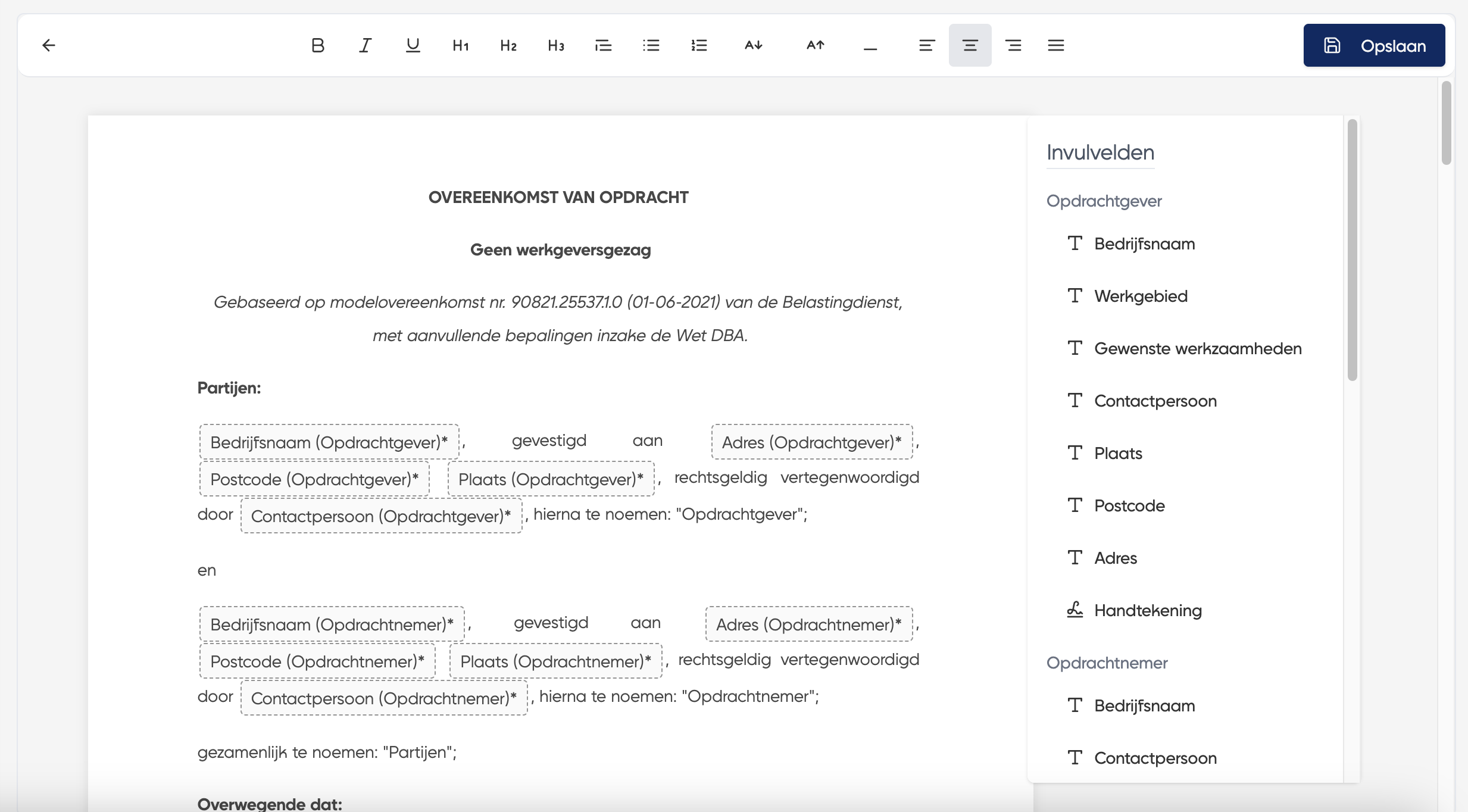Decrease the font size

(754, 45)
